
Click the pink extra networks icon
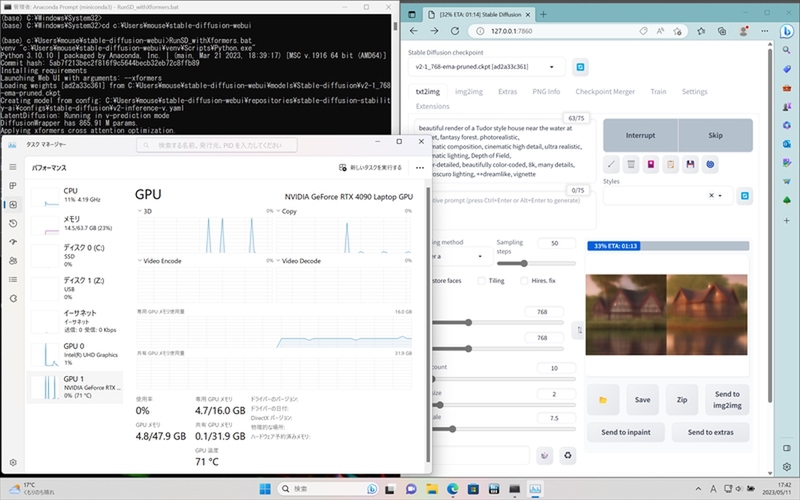tap(651, 164)
